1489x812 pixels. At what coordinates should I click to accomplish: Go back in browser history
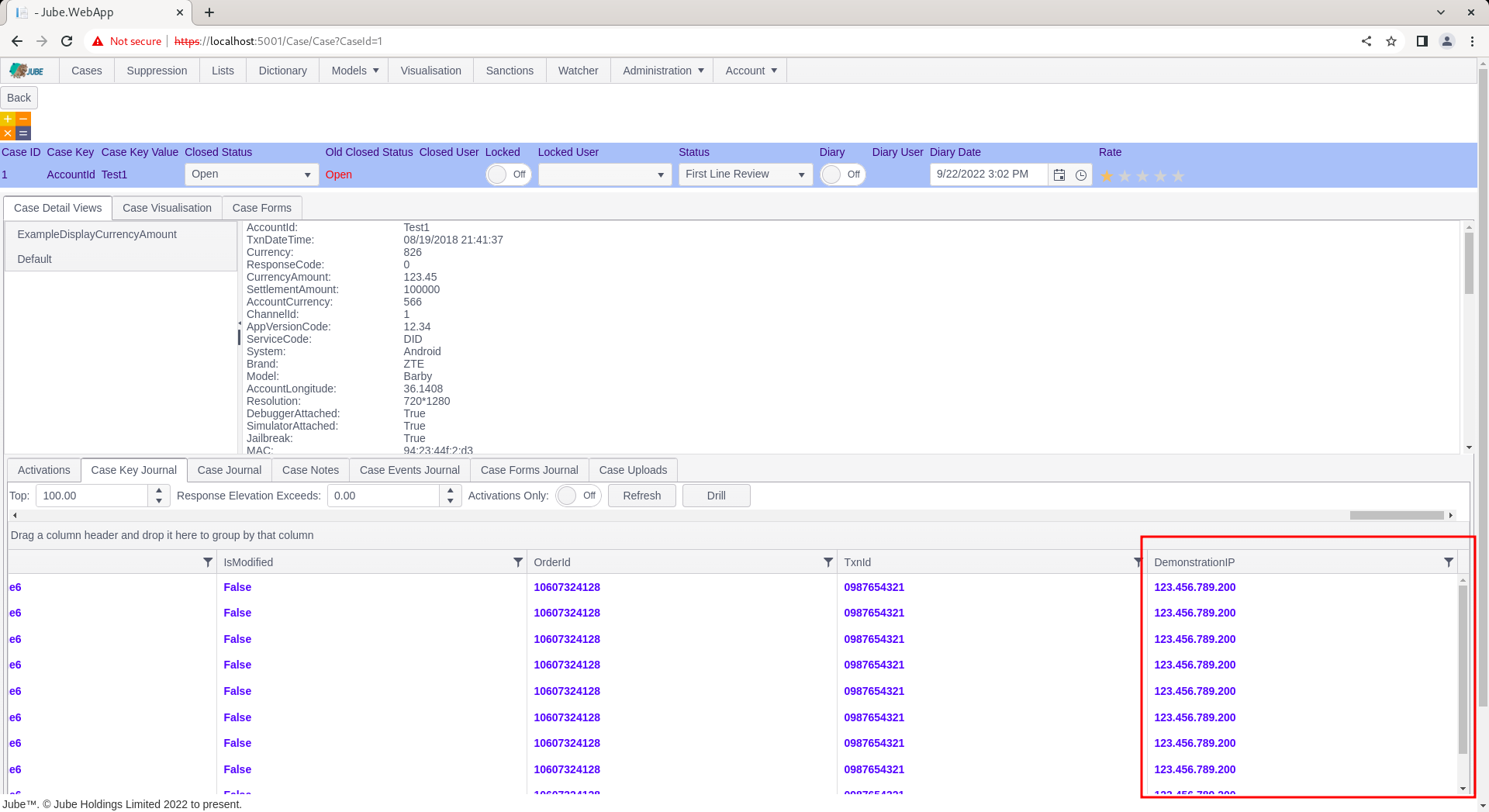pos(17,41)
